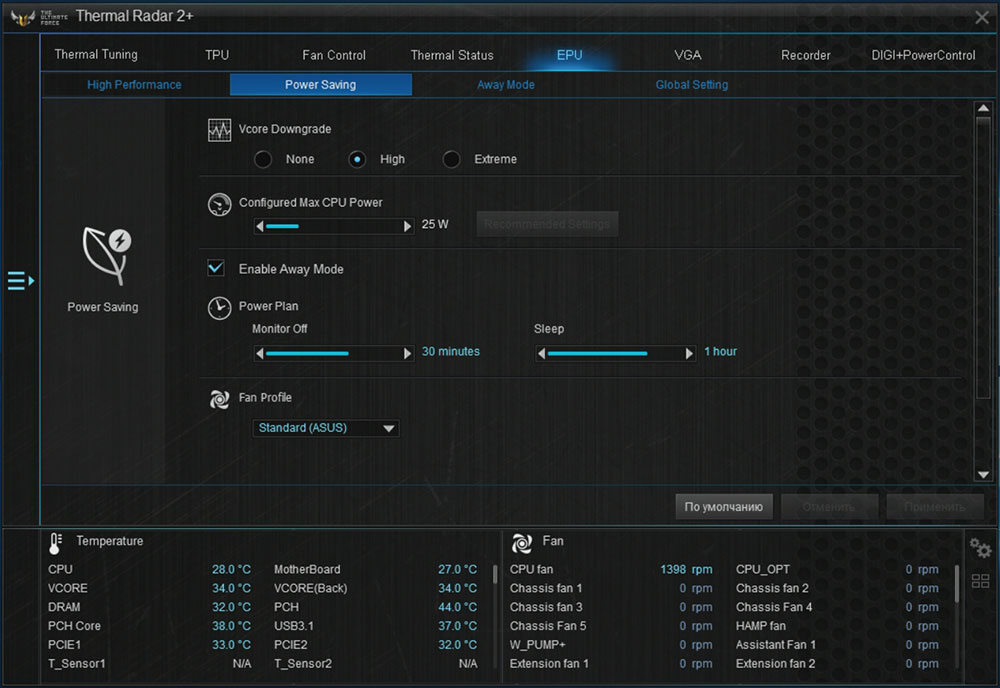Click the Fan section icon at bottom

pos(522,543)
